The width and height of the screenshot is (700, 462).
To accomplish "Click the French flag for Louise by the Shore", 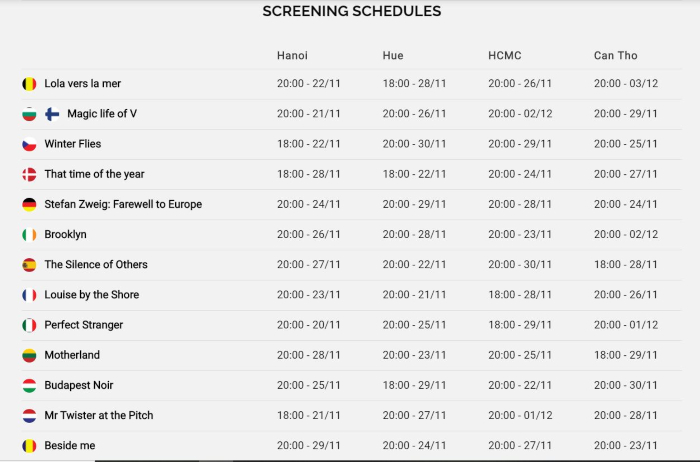I will [29, 295].
